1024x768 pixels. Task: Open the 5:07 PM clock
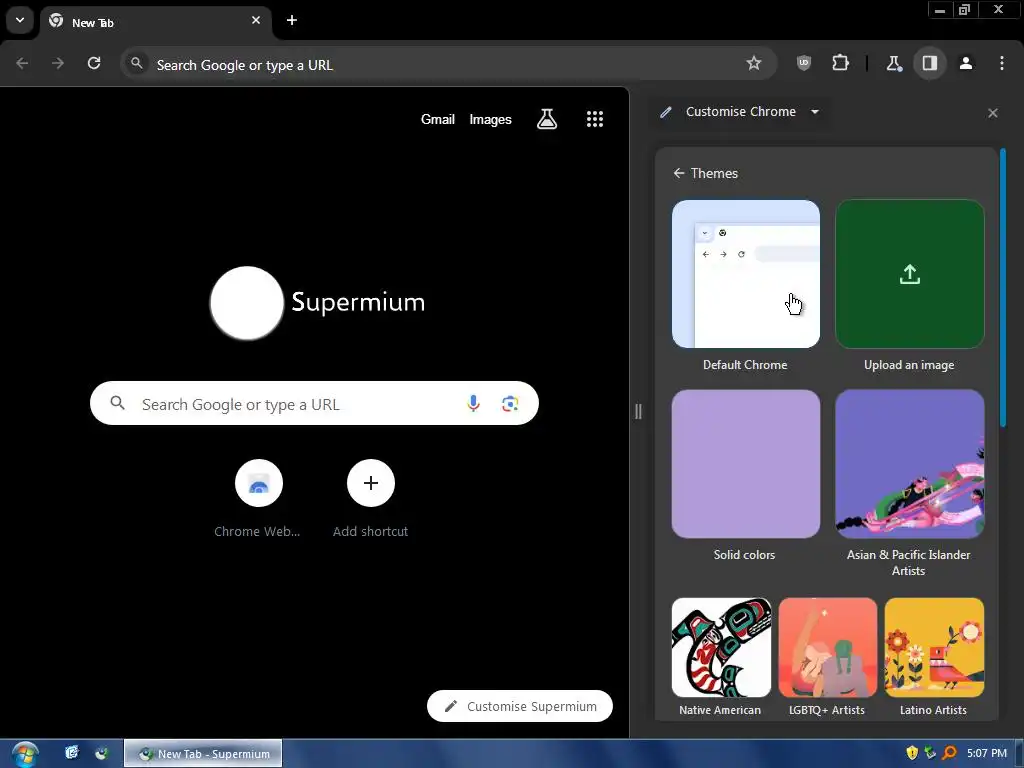pyautogui.click(x=987, y=753)
